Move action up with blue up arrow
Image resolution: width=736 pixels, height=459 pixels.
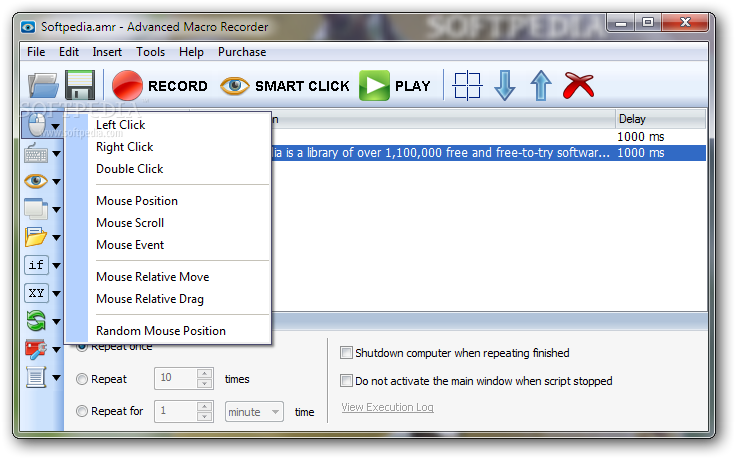coord(541,85)
